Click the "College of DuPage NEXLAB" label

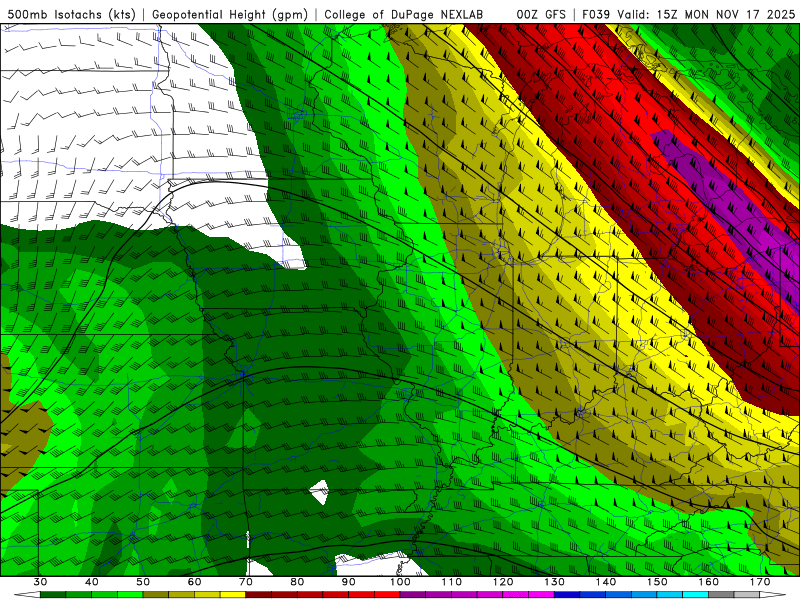[x=403, y=14]
